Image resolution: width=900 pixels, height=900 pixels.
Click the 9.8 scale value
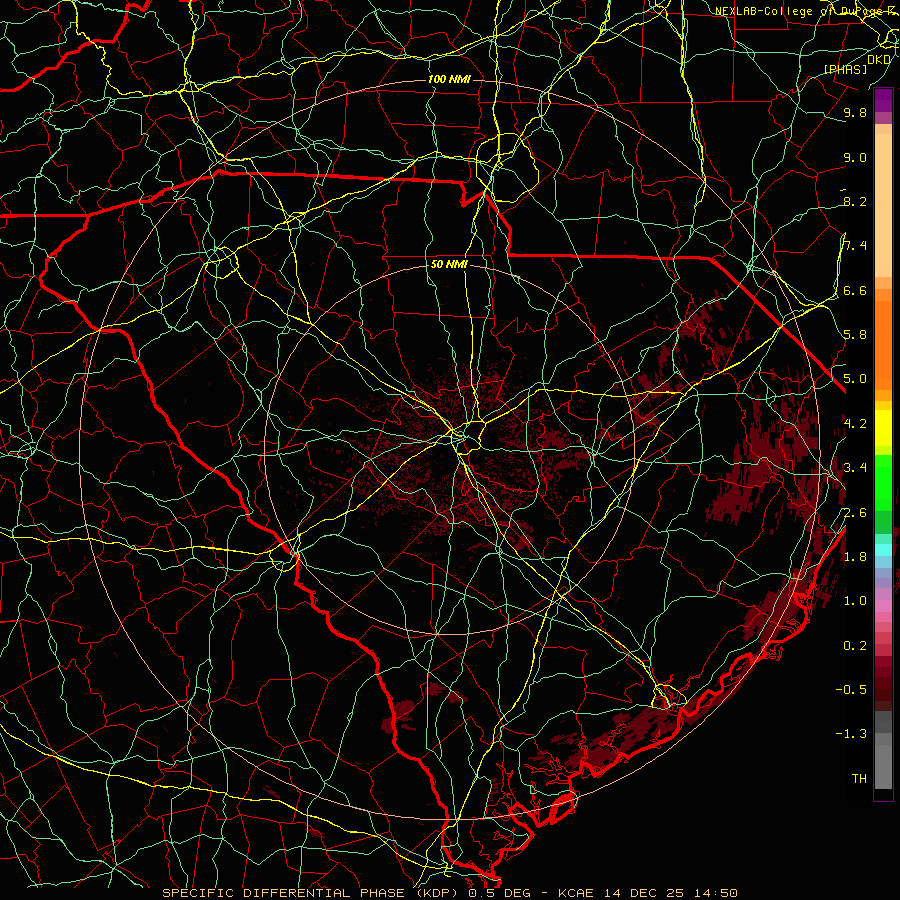coord(855,113)
